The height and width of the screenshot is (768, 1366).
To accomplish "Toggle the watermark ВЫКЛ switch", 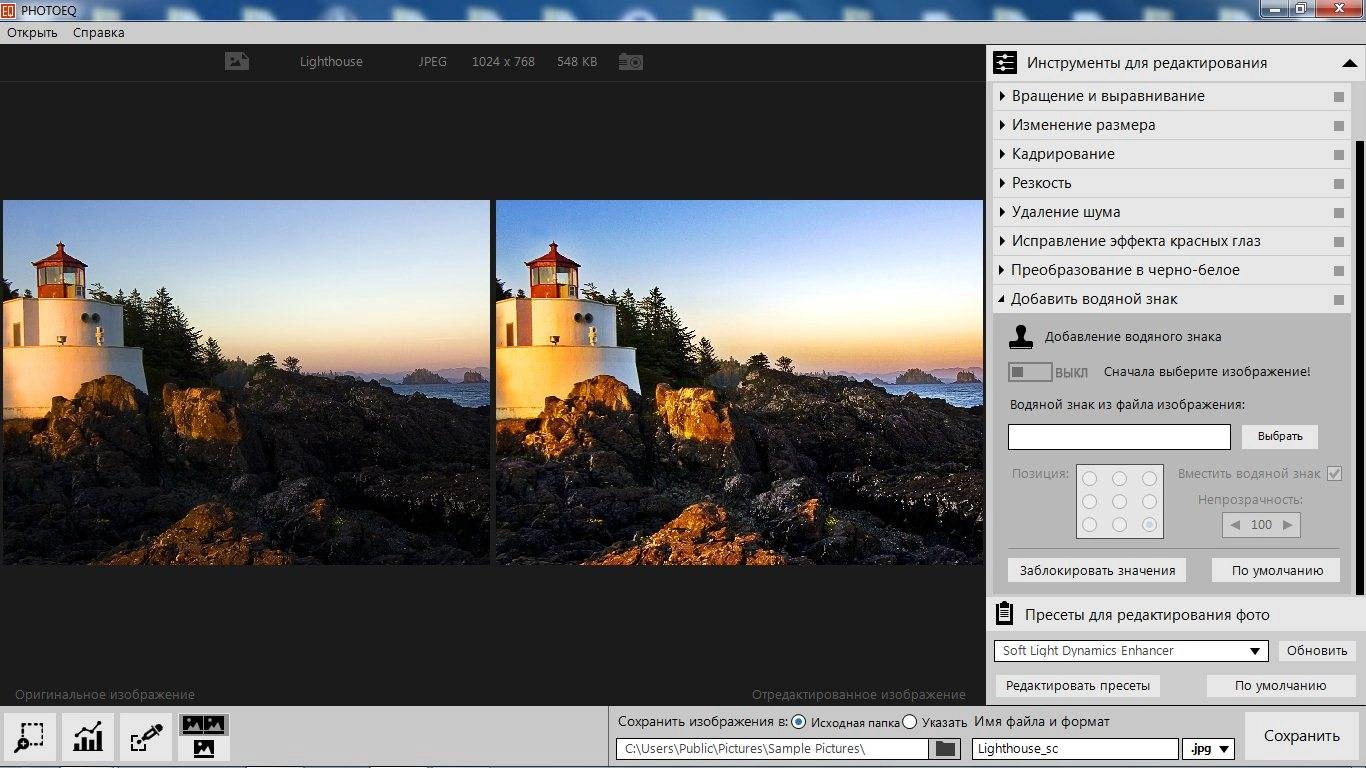I will [x=1030, y=372].
